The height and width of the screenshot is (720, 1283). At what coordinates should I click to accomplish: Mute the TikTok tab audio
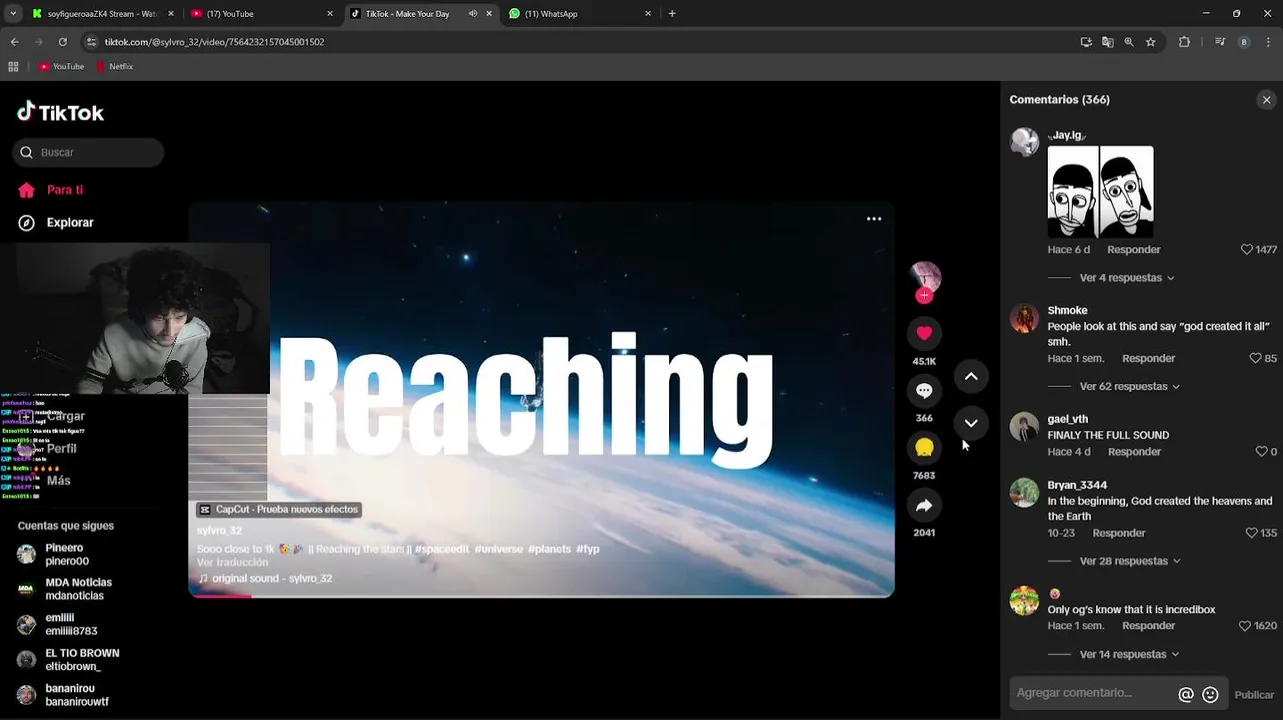(x=473, y=14)
